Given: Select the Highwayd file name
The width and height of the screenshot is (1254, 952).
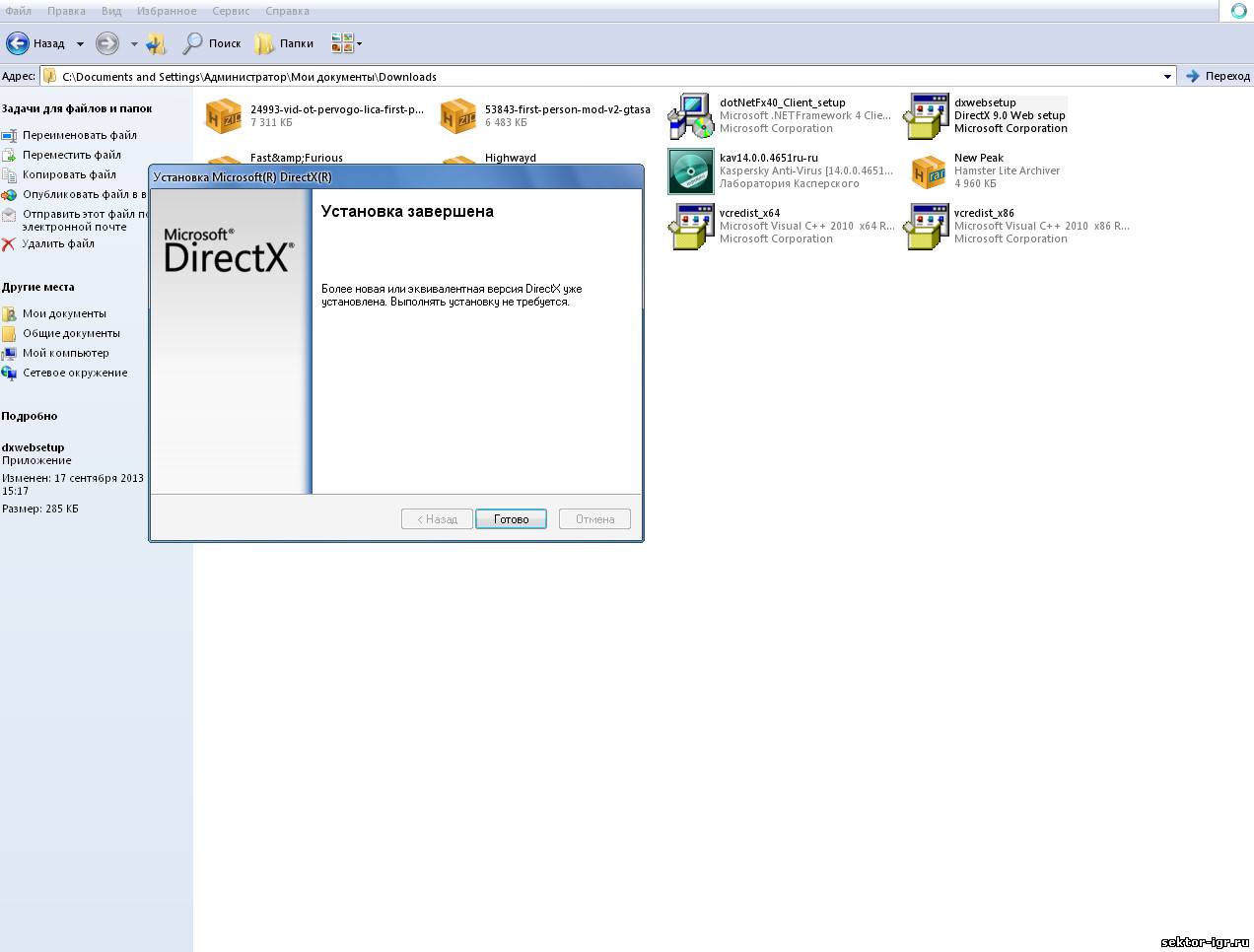Looking at the screenshot, I should tap(511, 158).
